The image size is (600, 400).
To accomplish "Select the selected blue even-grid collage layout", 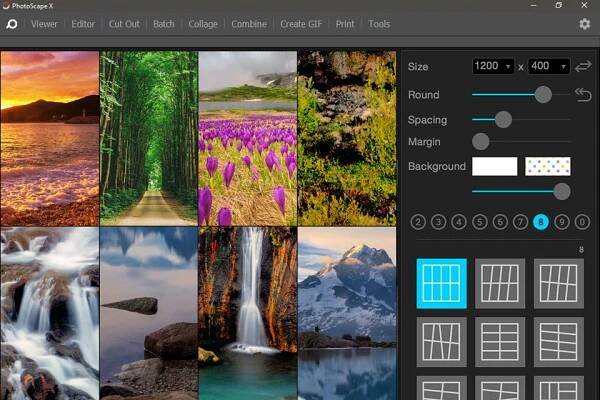I will coord(441,283).
